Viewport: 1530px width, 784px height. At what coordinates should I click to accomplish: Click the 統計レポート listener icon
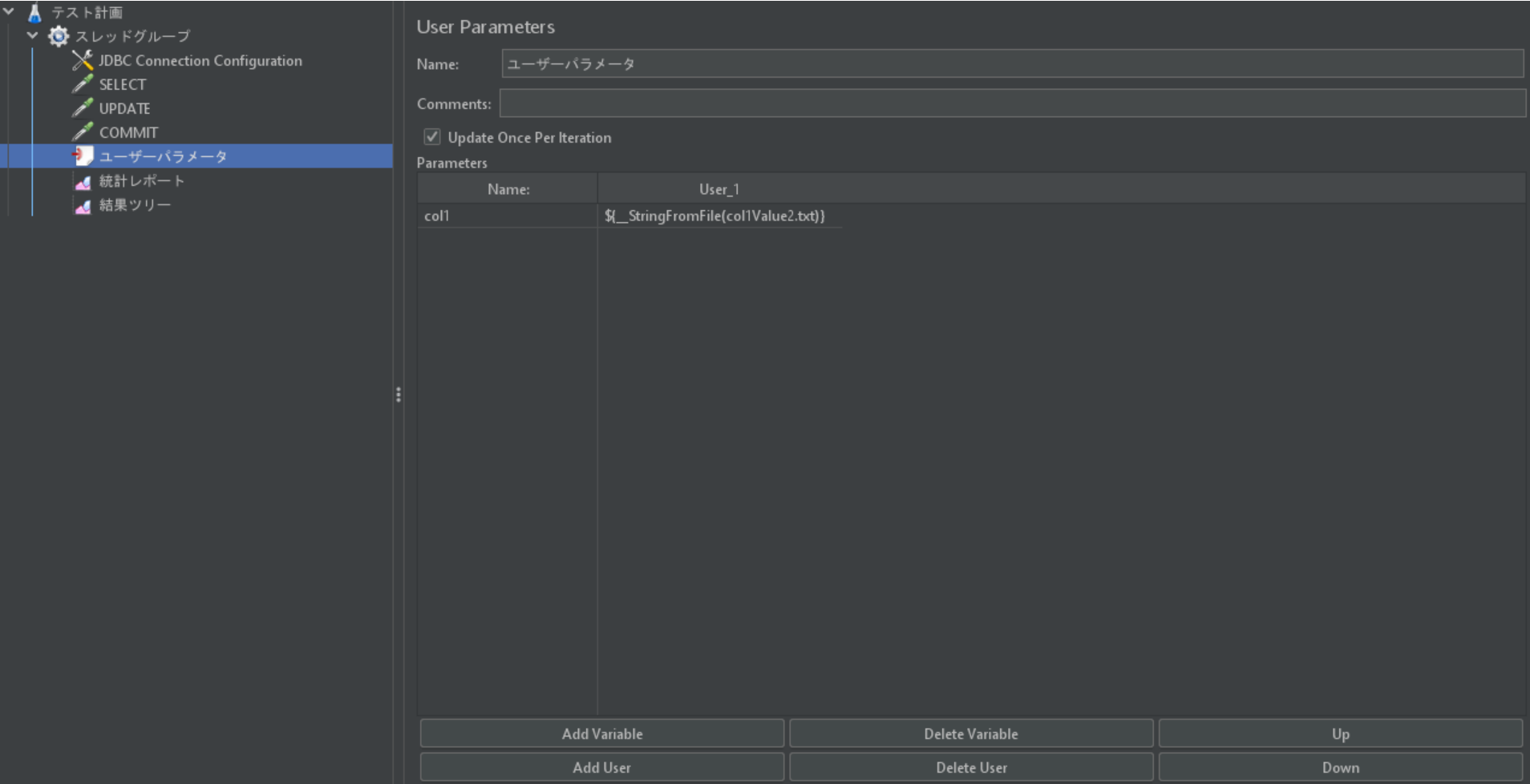(83, 182)
